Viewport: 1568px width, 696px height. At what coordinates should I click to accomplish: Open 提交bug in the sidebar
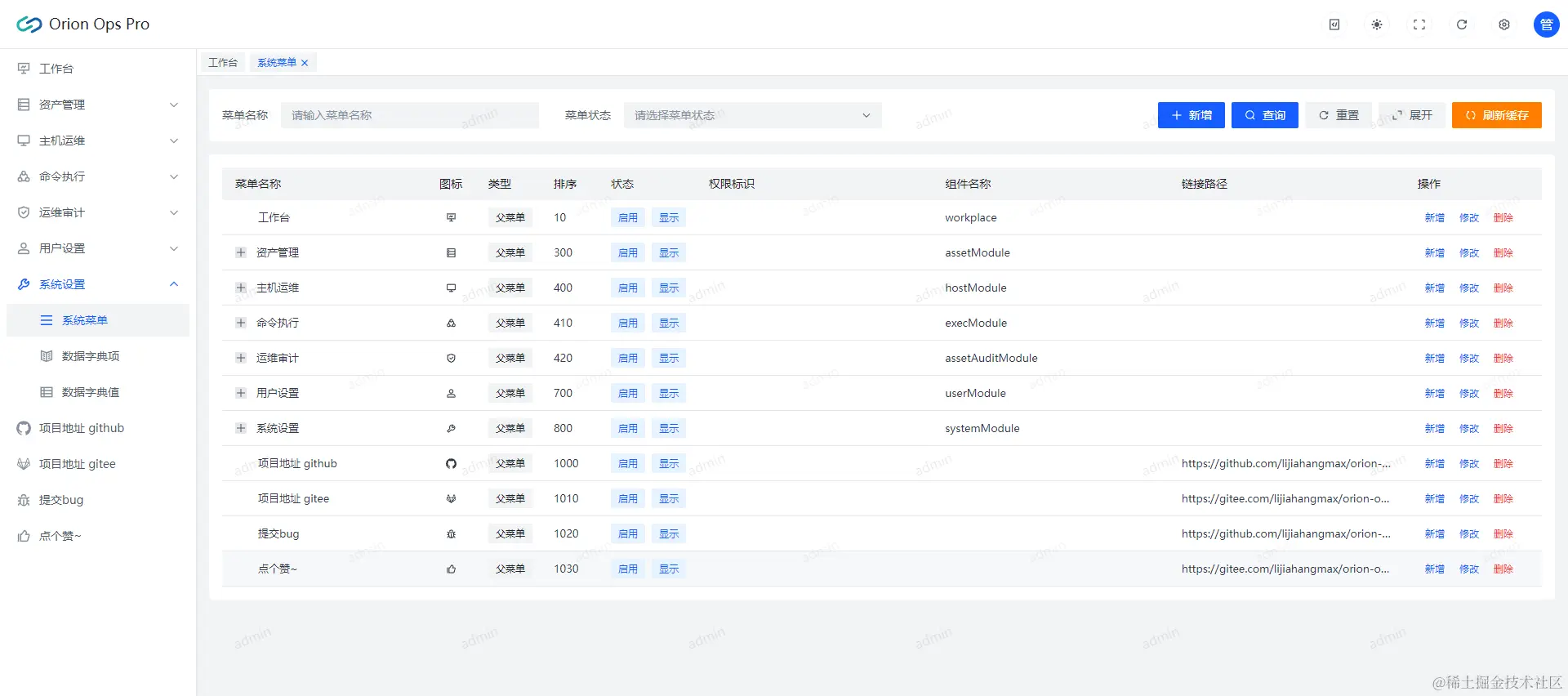(98, 500)
